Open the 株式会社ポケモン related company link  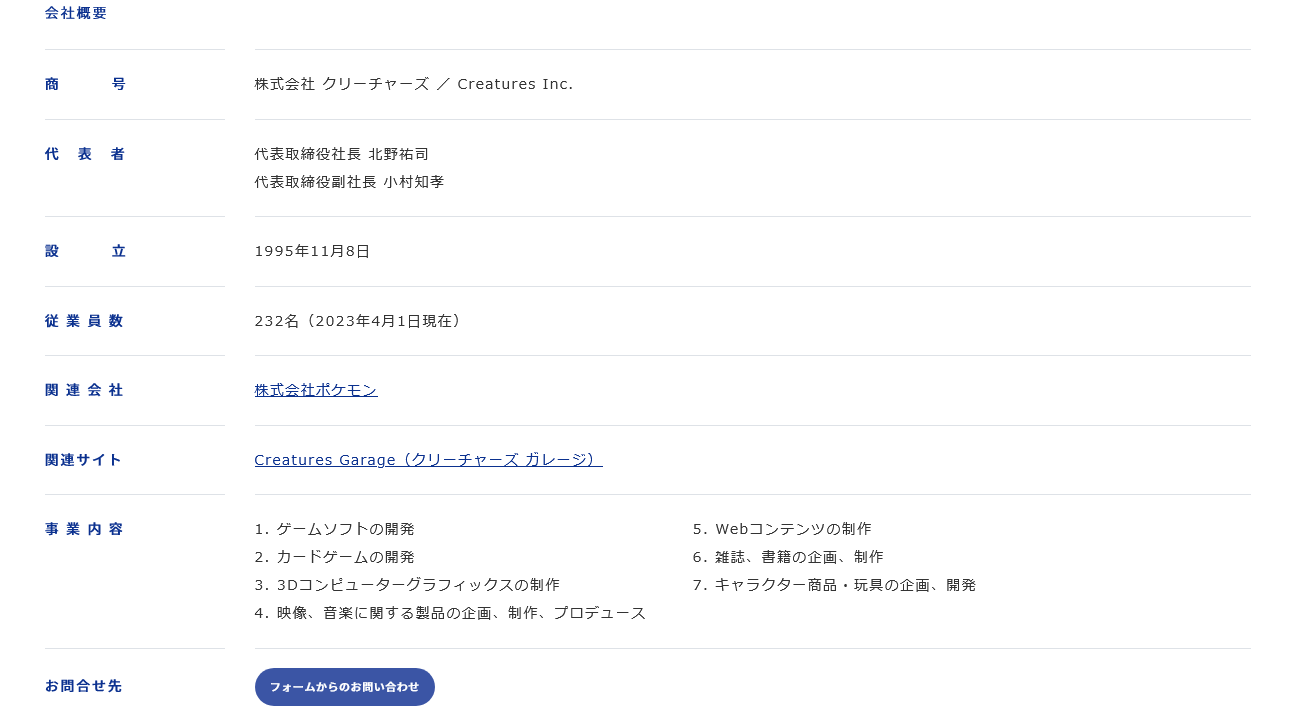tap(316, 390)
